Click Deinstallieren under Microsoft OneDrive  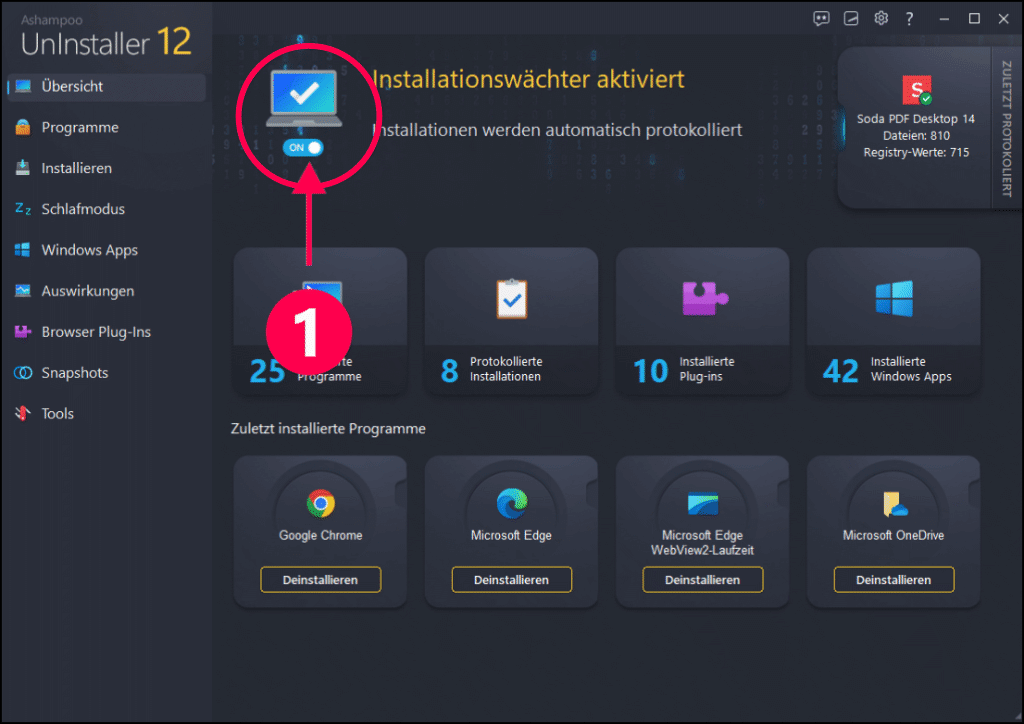[x=894, y=580]
